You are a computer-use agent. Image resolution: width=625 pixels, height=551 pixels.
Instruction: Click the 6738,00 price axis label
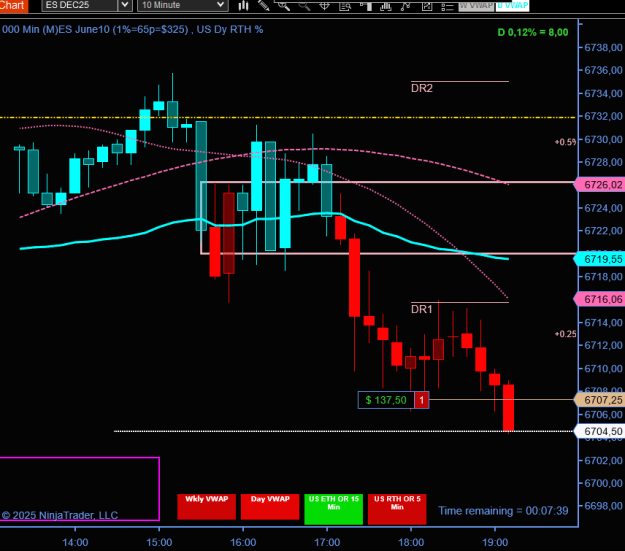(x=603, y=47)
